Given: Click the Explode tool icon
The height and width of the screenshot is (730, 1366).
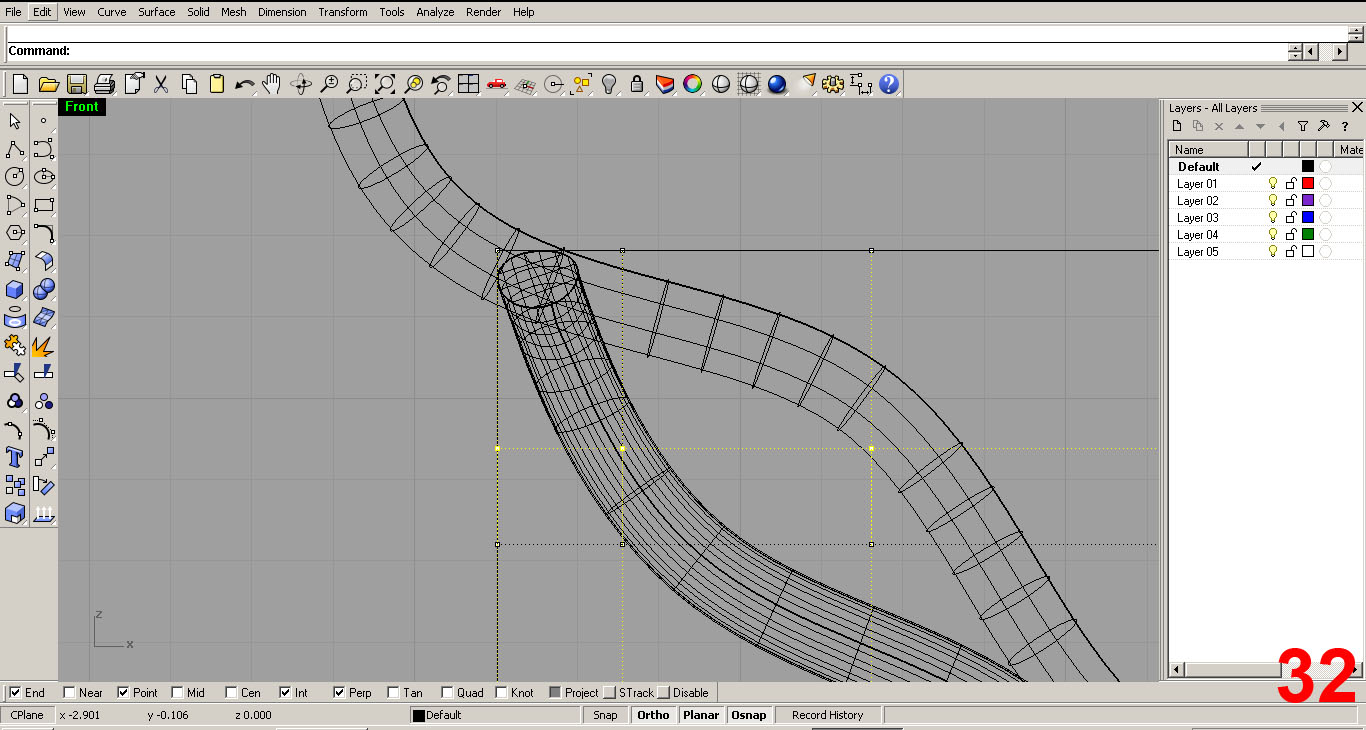Looking at the screenshot, I should click(43, 346).
